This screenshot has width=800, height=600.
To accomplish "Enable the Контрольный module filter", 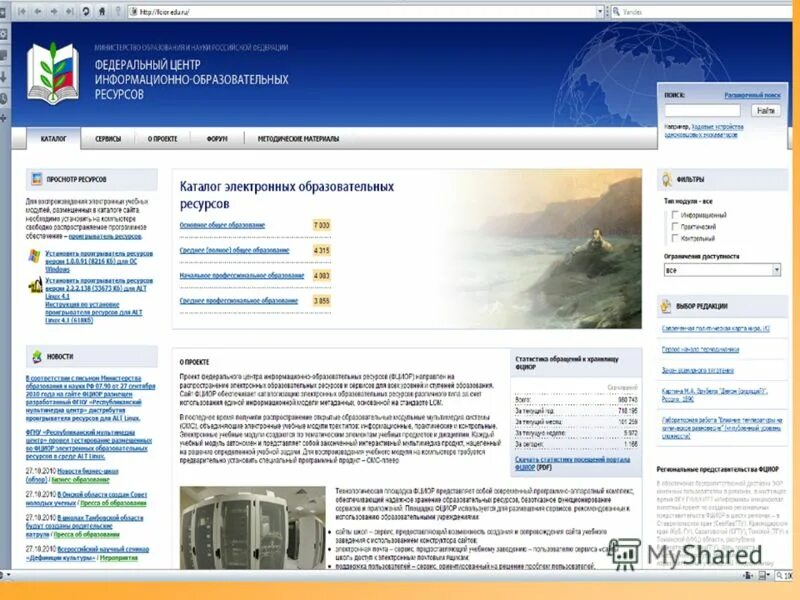I will tap(675, 238).
